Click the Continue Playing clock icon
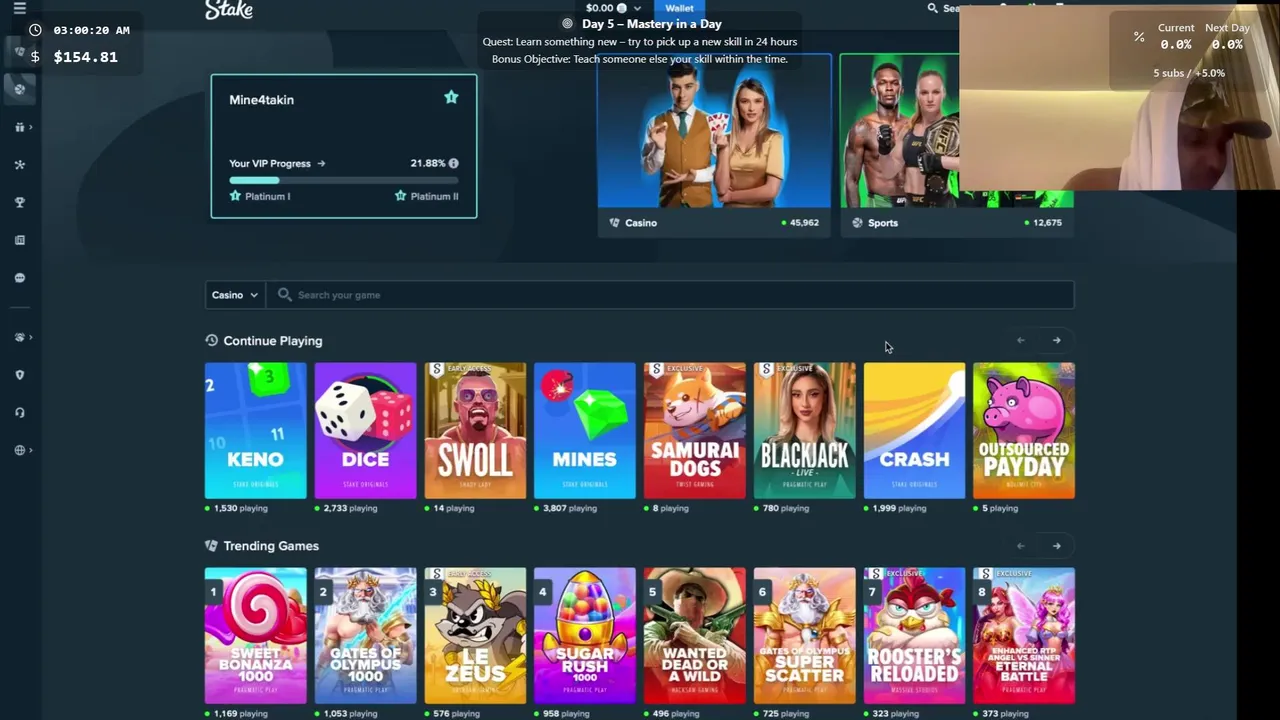 tap(211, 341)
